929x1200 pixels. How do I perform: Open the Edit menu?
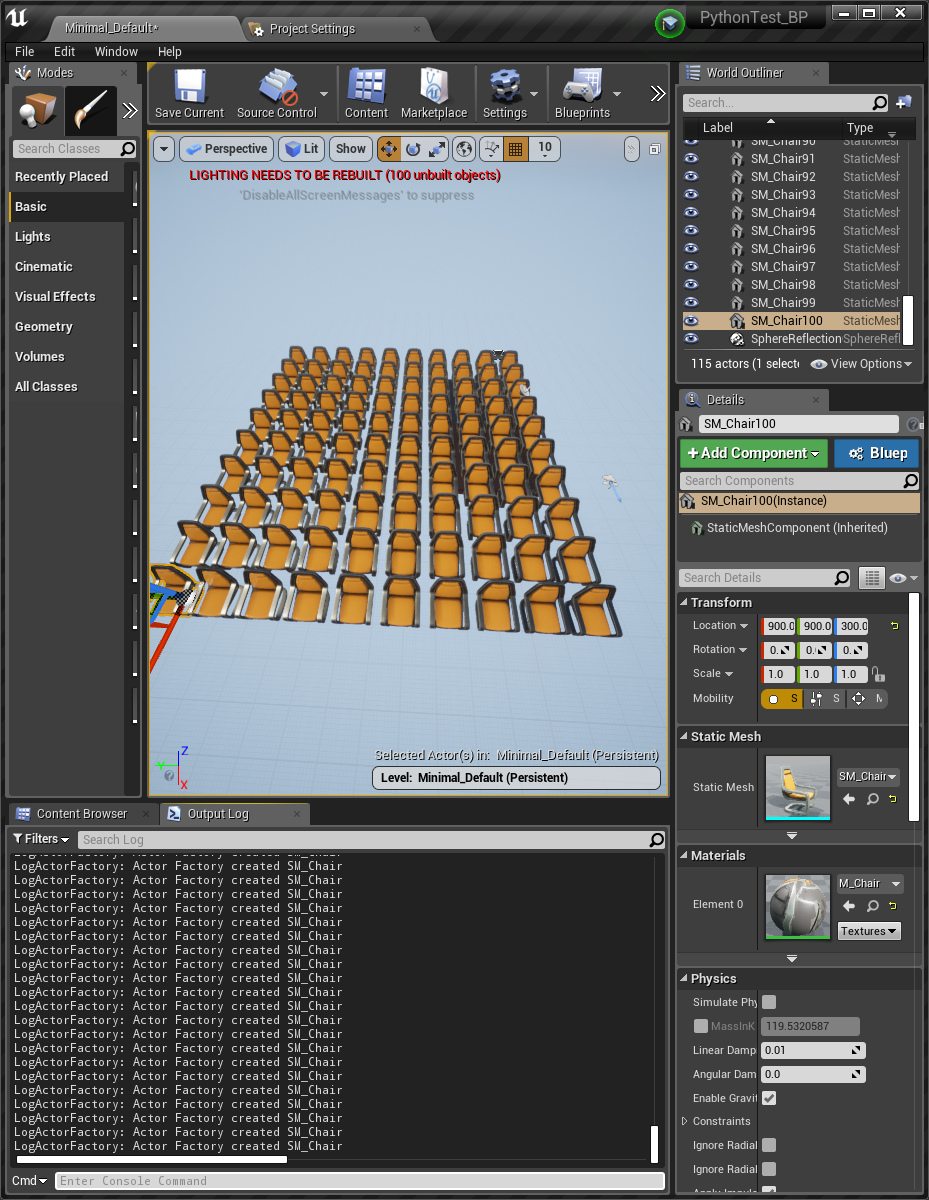pos(65,51)
